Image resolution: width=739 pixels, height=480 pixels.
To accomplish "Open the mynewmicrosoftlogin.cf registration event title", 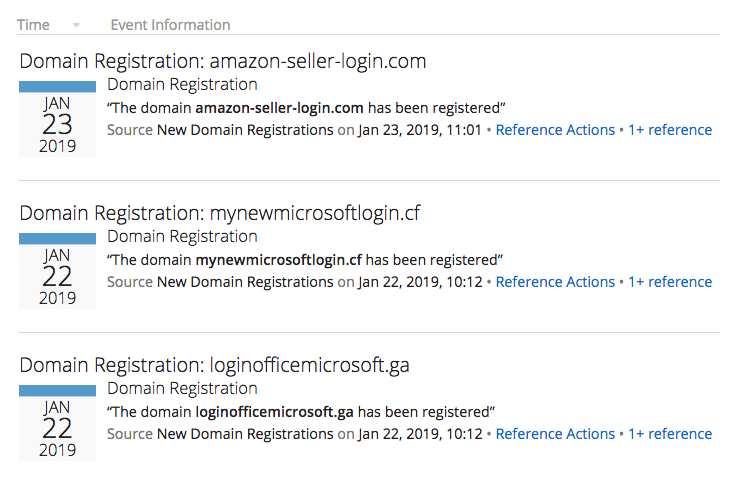I will [220, 213].
